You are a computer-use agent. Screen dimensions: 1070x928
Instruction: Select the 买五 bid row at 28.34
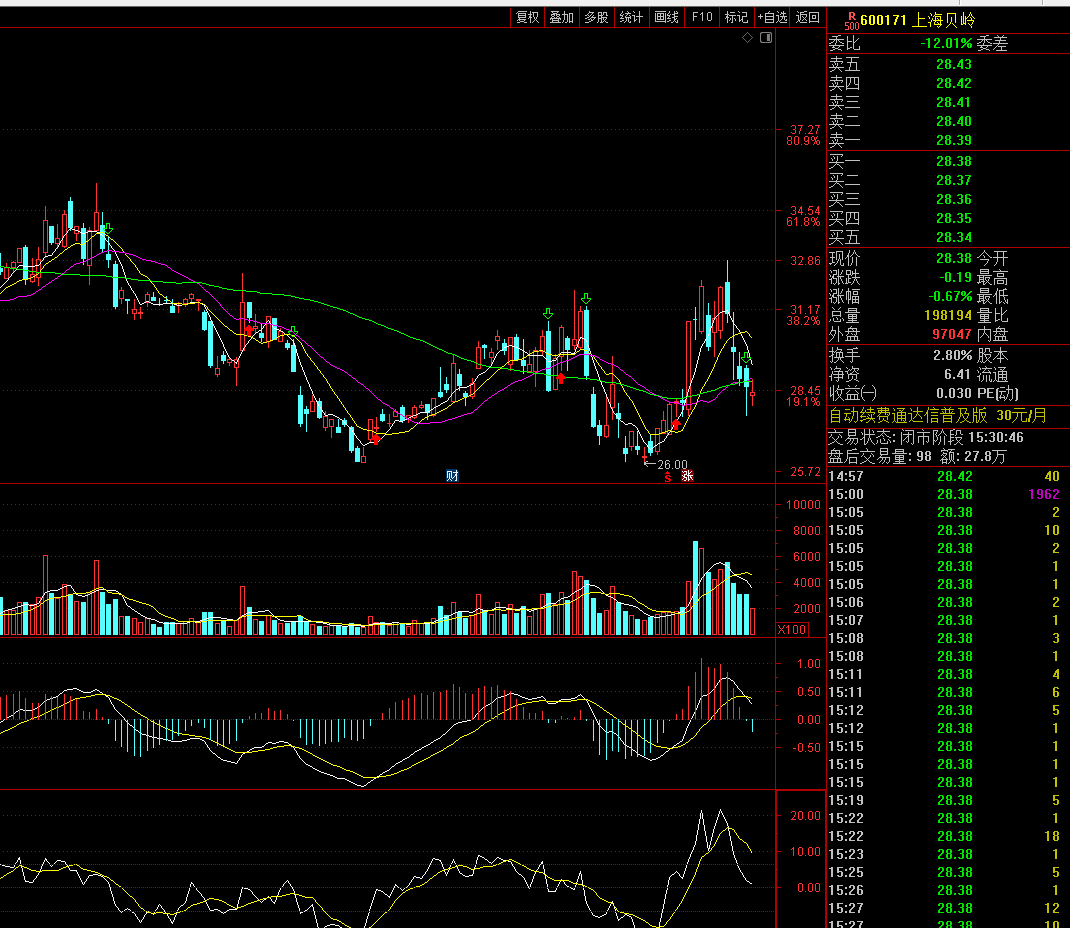click(x=948, y=237)
